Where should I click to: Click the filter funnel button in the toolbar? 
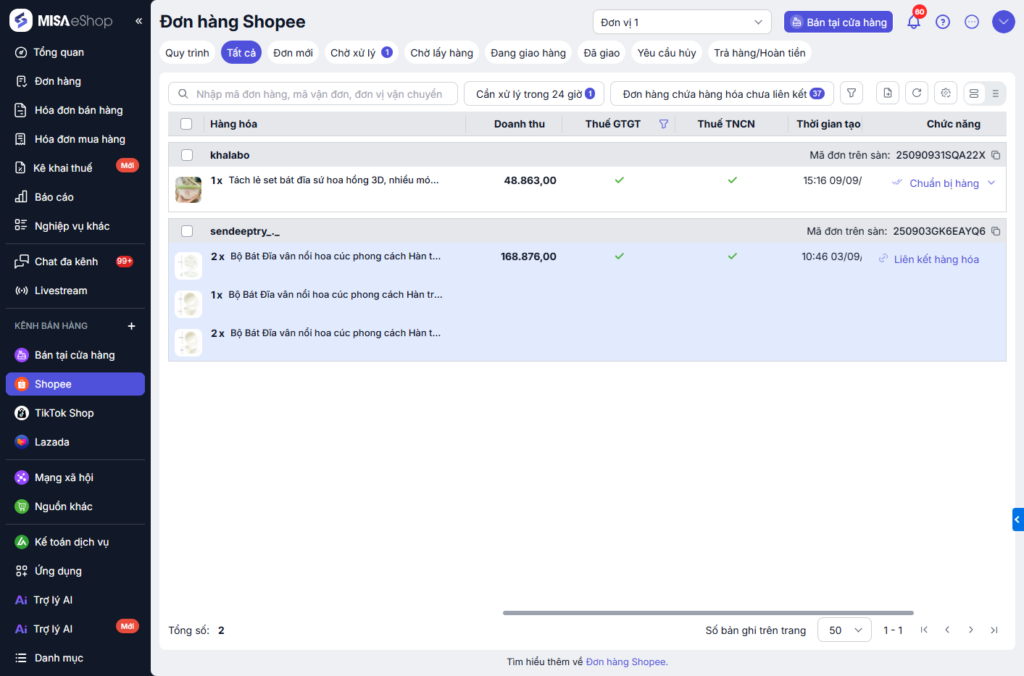tap(851, 93)
